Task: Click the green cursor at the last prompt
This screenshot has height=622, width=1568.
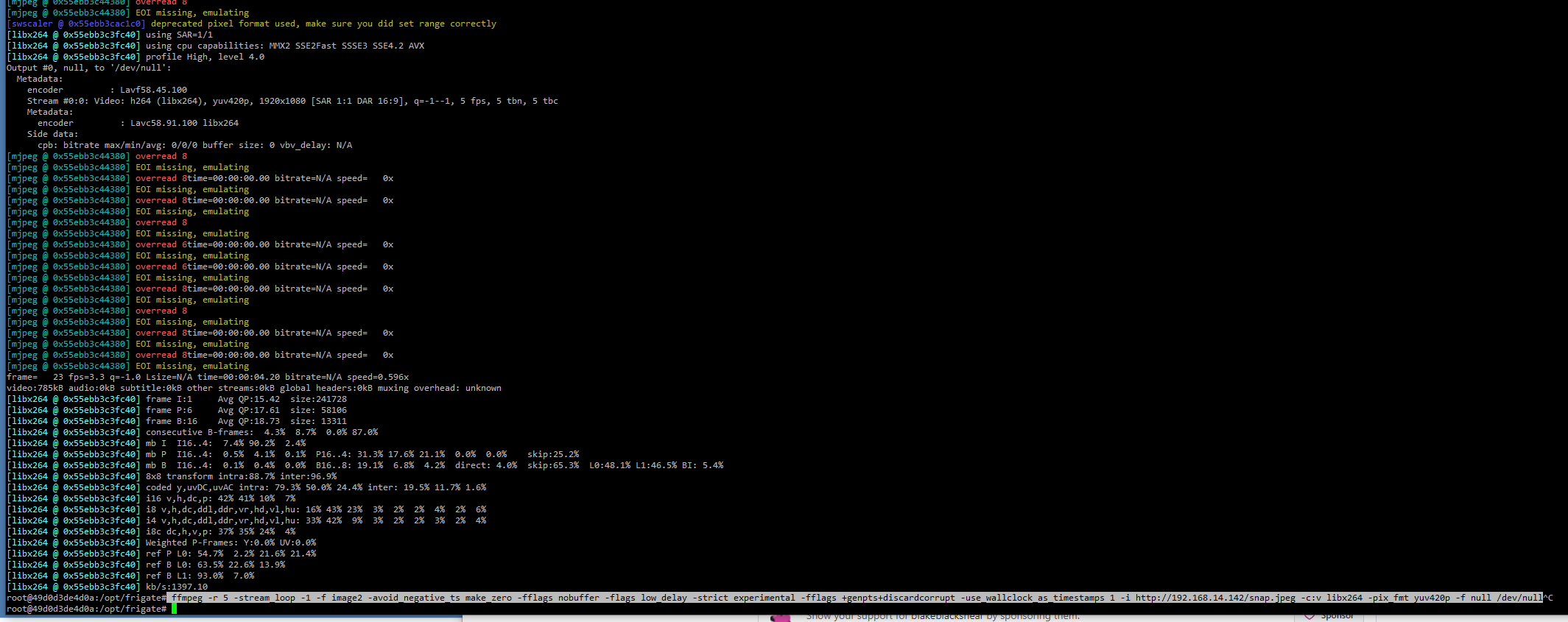Action: (175, 609)
